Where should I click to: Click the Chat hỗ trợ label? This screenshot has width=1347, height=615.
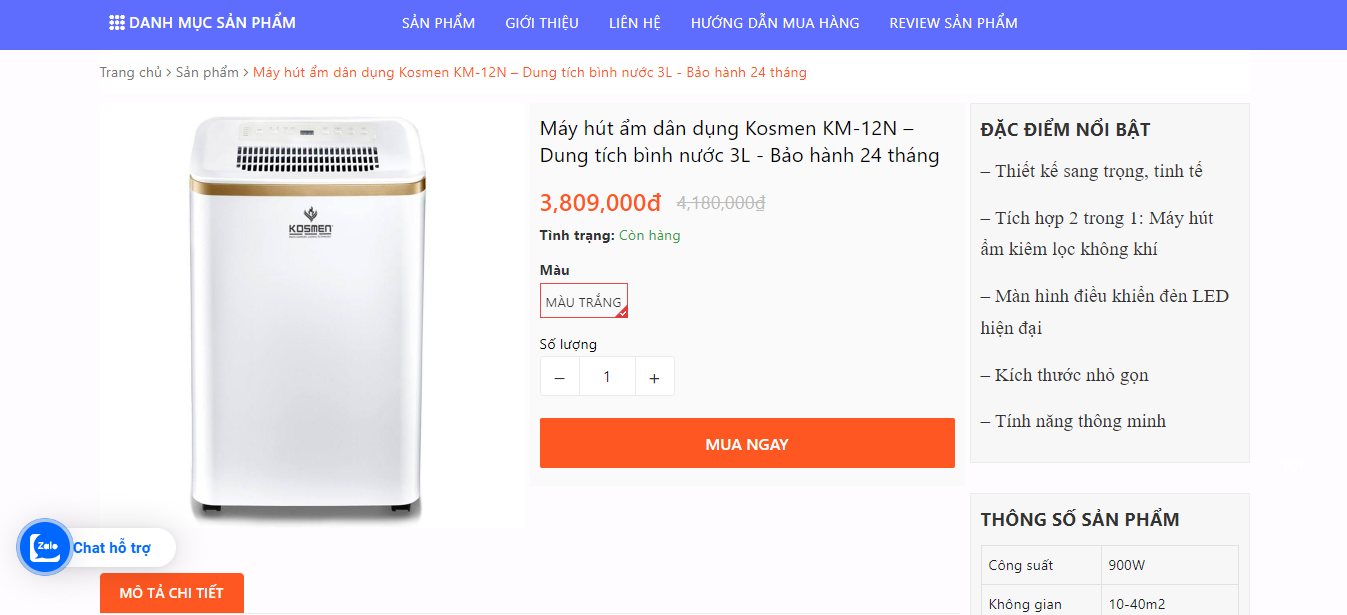point(112,548)
